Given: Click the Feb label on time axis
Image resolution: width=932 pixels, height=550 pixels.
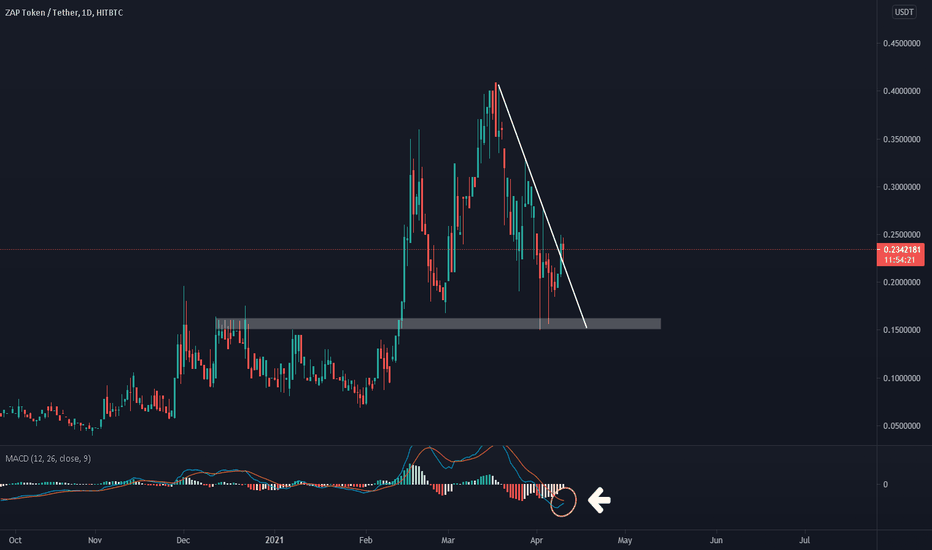Looking at the screenshot, I should 366,540.
